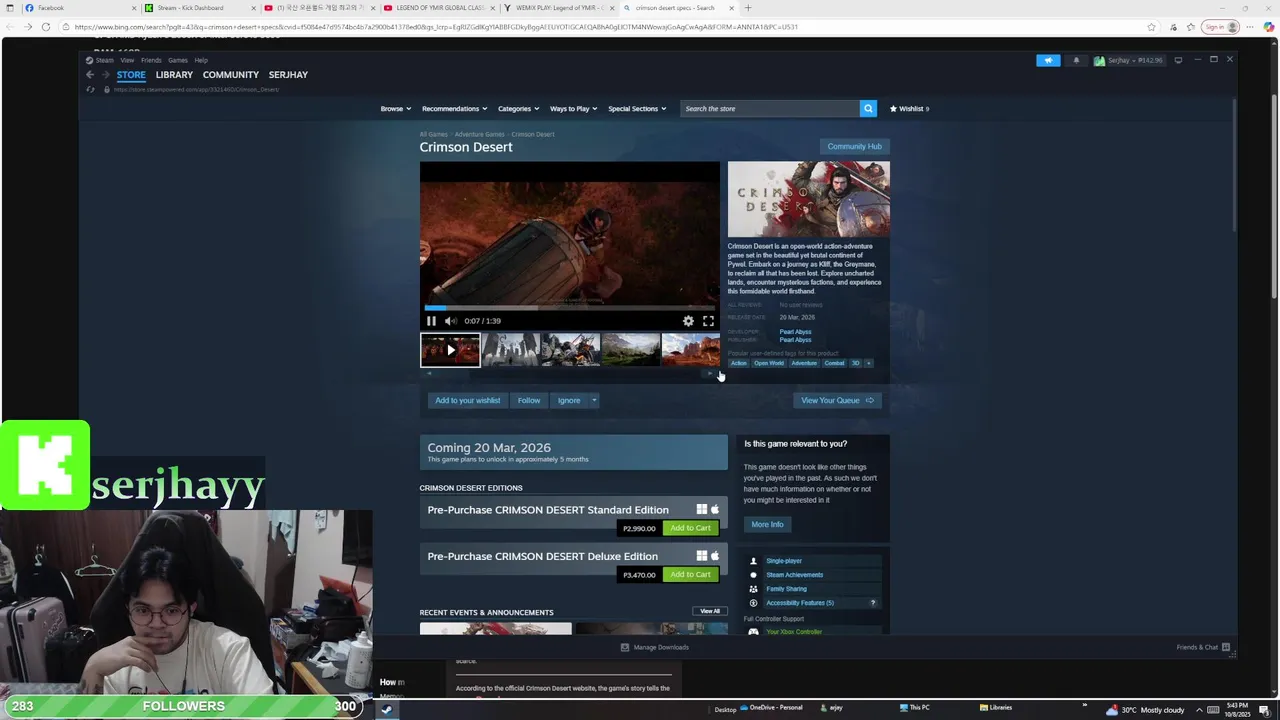Viewport: 1280px width, 720px height.
Task: Open View Your Queue button
Action: click(837, 400)
